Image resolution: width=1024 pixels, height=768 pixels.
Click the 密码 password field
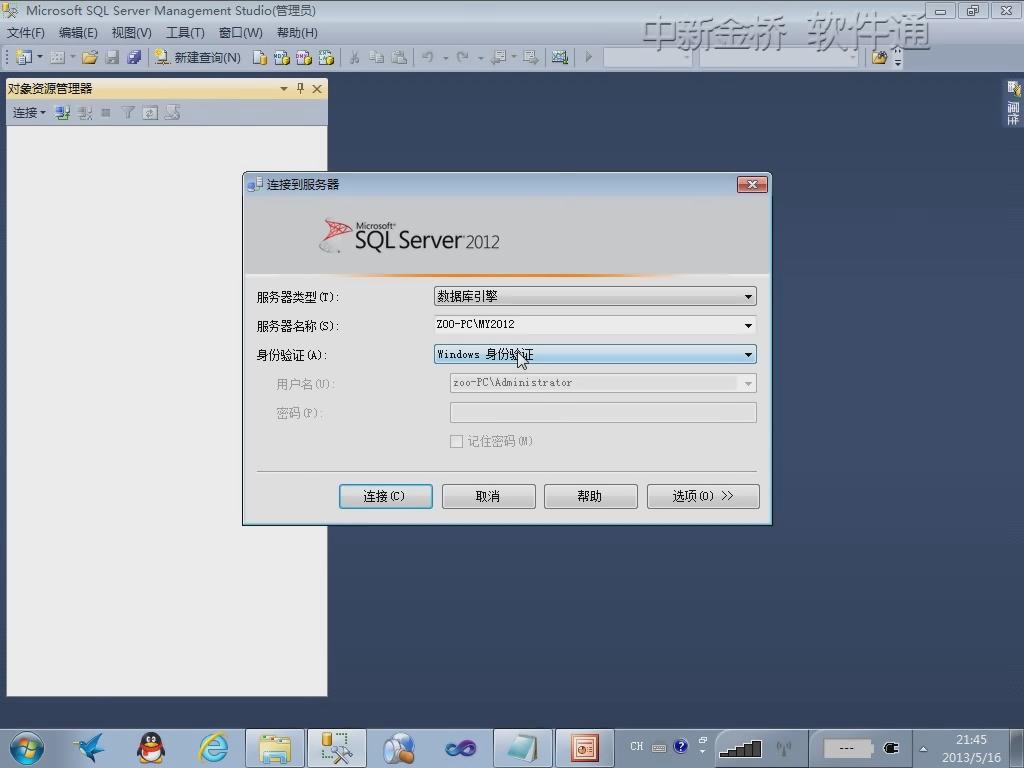point(603,412)
